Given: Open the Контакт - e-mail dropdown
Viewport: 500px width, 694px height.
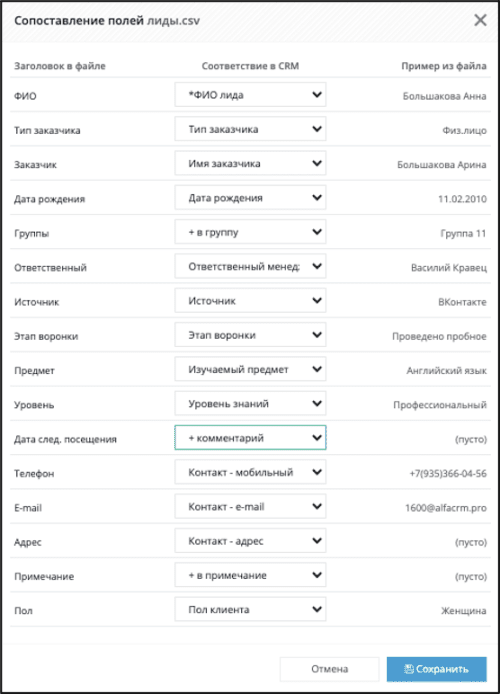Looking at the screenshot, I should (250, 506).
